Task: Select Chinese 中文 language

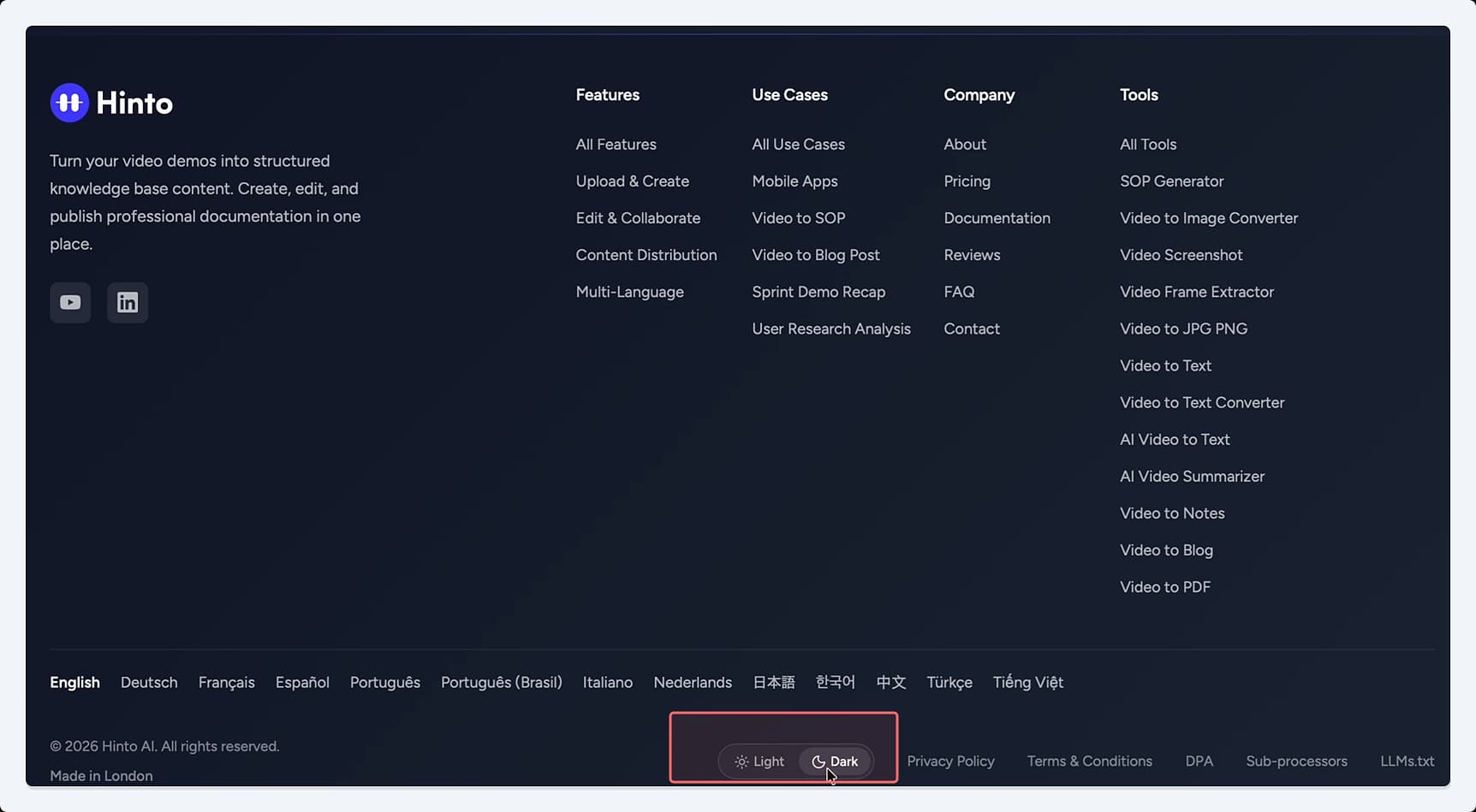Action: (891, 683)
